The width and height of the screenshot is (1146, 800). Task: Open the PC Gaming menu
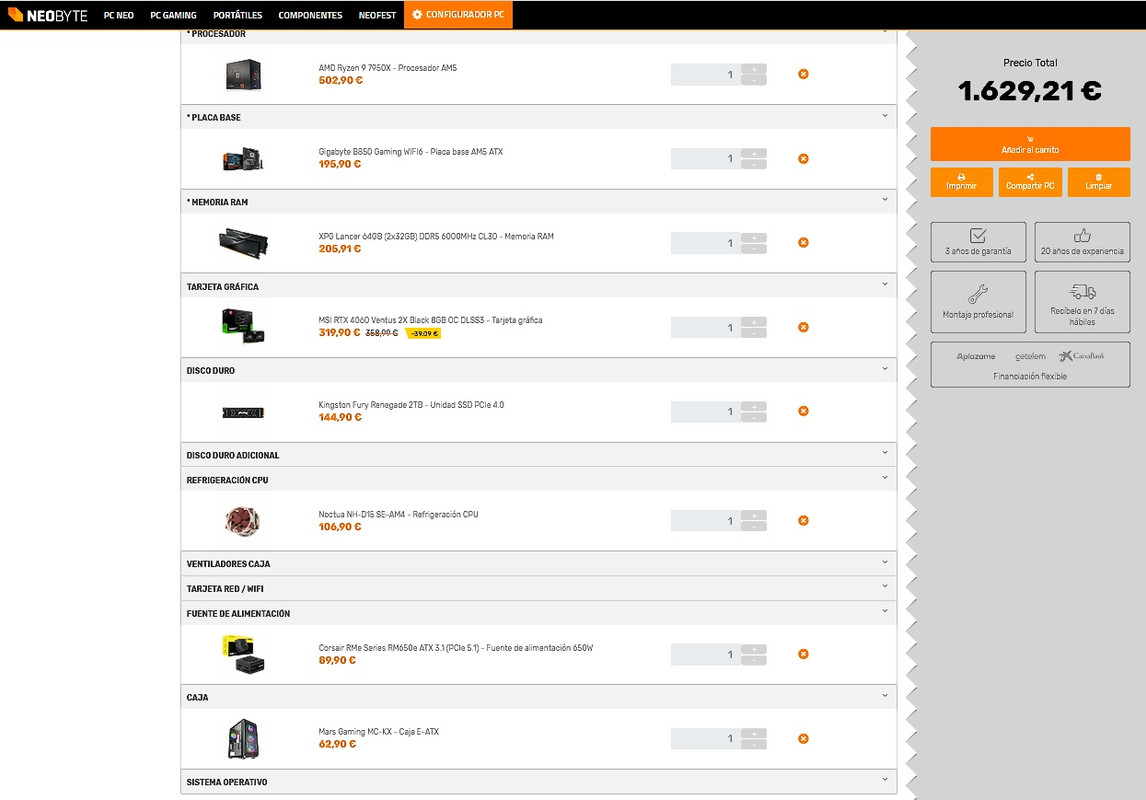click(x=173, y=15)
